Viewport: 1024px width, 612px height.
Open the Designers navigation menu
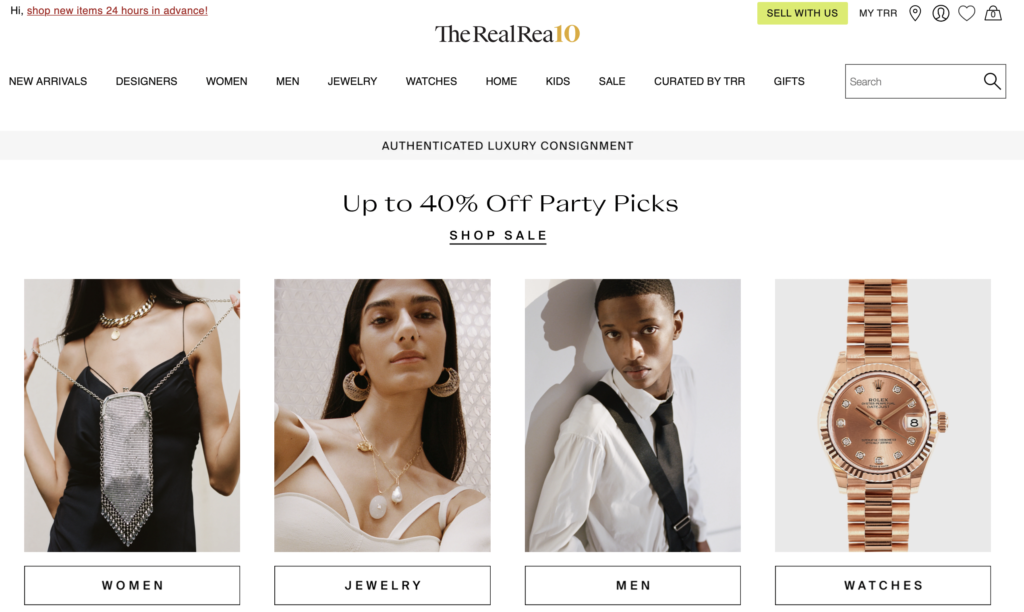pyautogui.click(x=146, y=81)
